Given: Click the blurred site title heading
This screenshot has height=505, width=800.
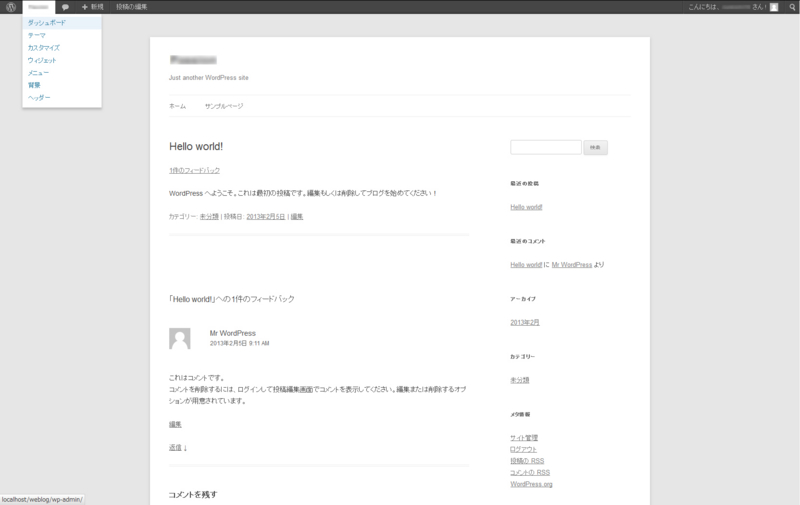Looking at the screenshot, I should (193, 60).
